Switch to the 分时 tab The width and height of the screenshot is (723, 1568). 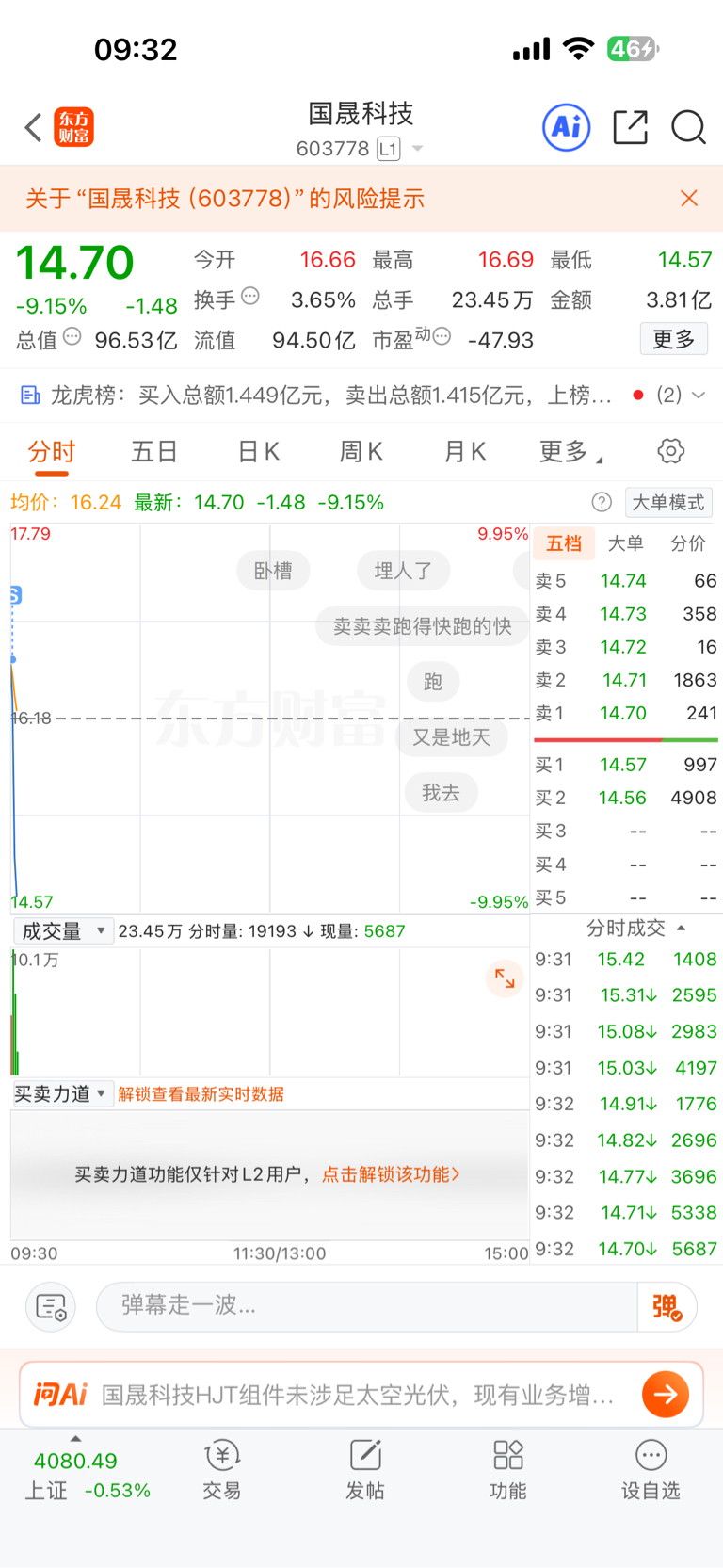point(52,452)
